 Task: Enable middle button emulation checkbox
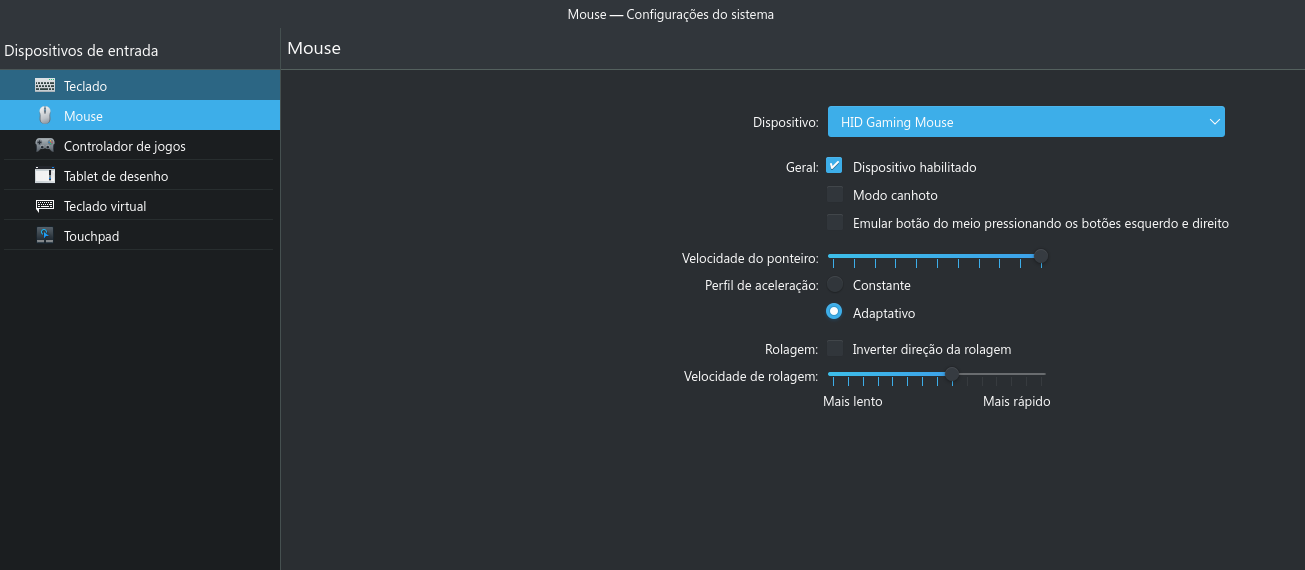pyautogui.click(x=834, y=222)
